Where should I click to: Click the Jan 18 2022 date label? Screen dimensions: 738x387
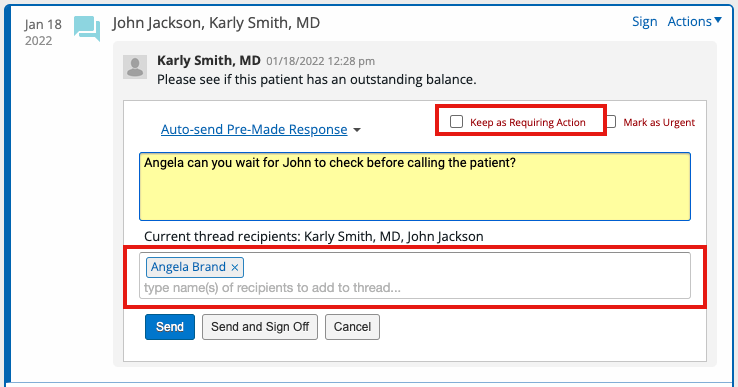click(43, 32)
